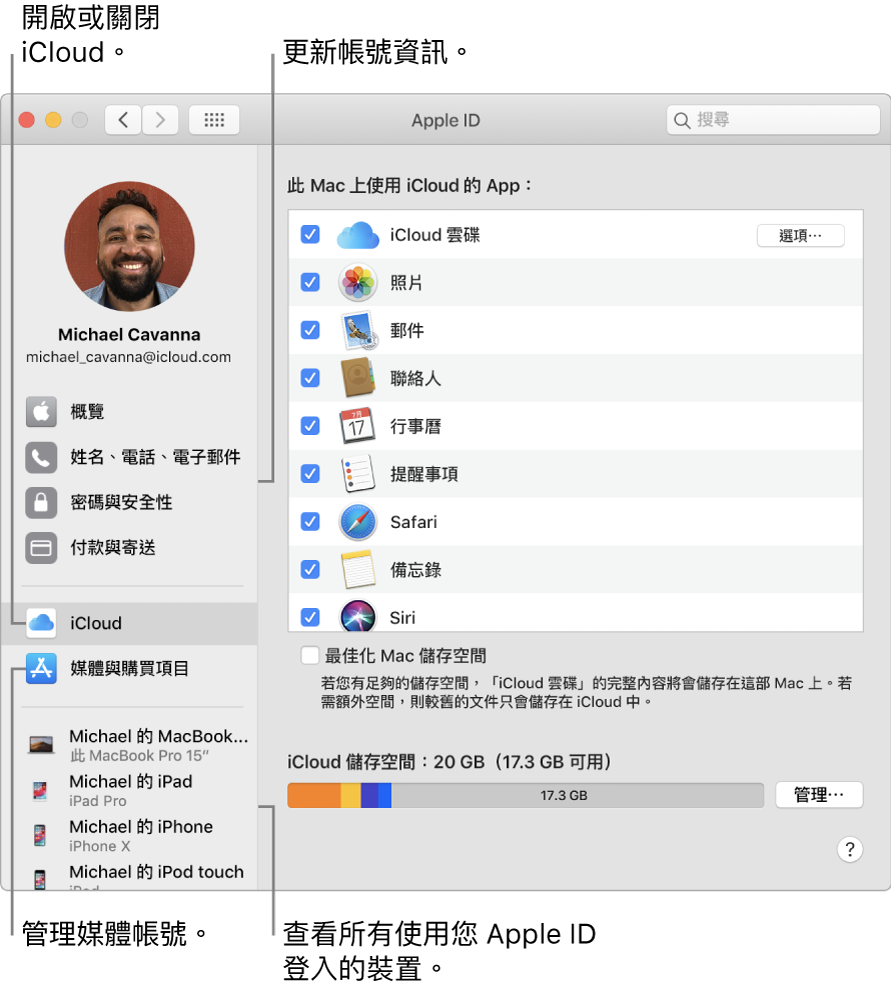
Task: Click the 選項… button for iCloud 雲碟
Action: pyautogui.click(x=801, y=236)
